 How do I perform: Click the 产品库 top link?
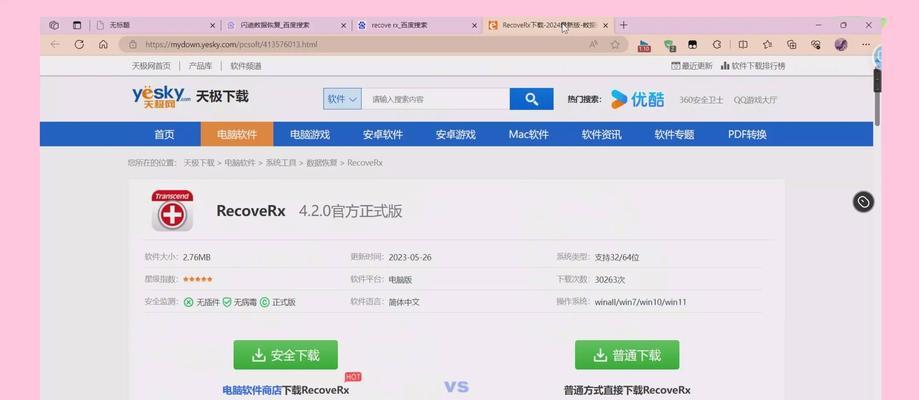point(200,66)
